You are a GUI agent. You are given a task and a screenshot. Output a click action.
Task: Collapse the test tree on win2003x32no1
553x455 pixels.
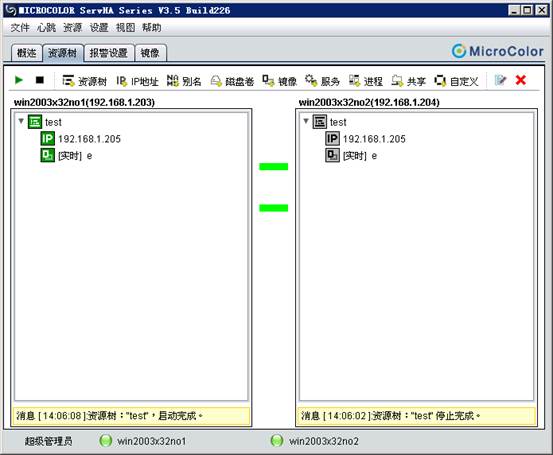[21, 121]
